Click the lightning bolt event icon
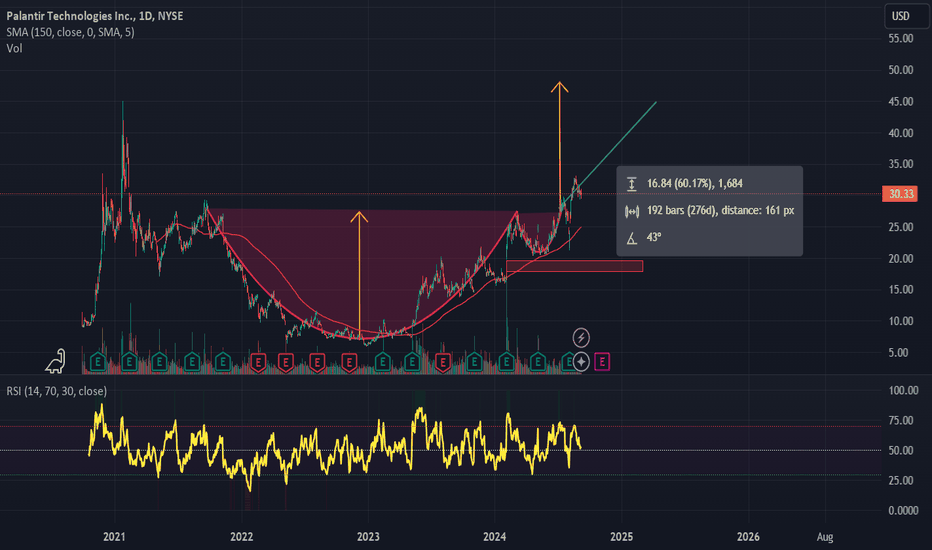Image resolution: width=932 pixels, height=550 pixels. [581, 338]
